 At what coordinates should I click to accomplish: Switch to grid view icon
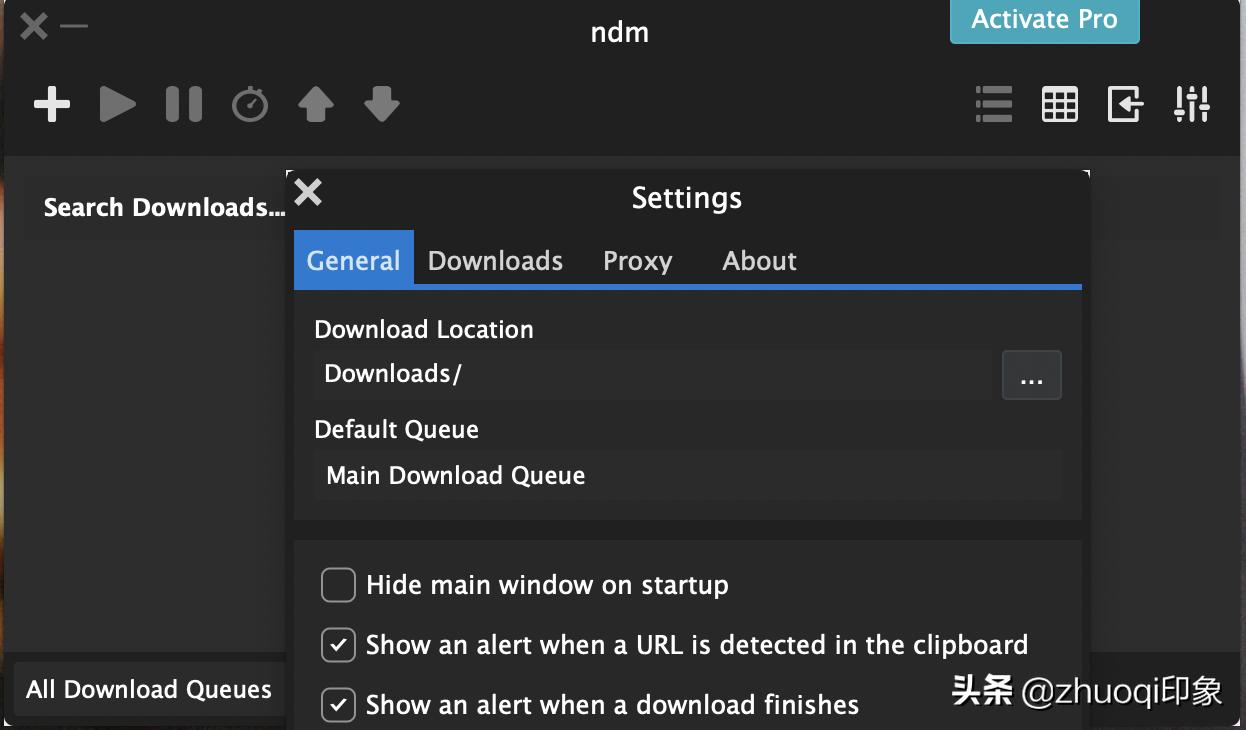pyautogui.click(x=1060, y=104)
